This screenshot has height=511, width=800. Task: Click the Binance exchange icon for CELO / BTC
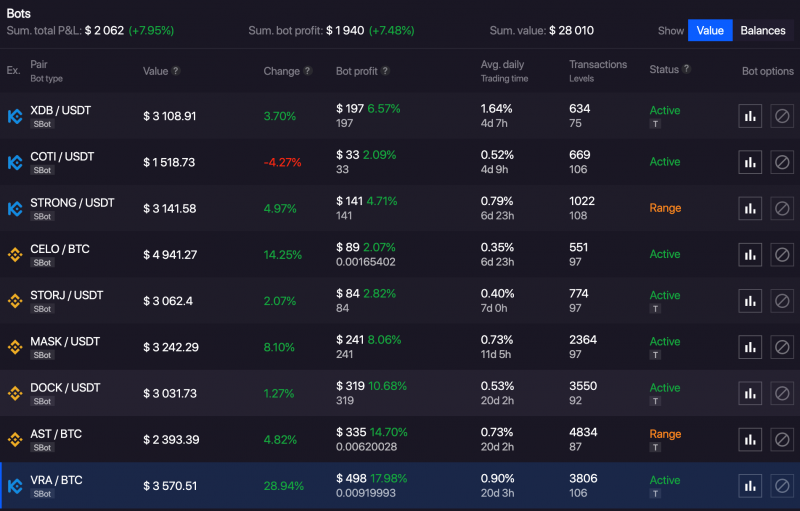click(x=15, y=254)
